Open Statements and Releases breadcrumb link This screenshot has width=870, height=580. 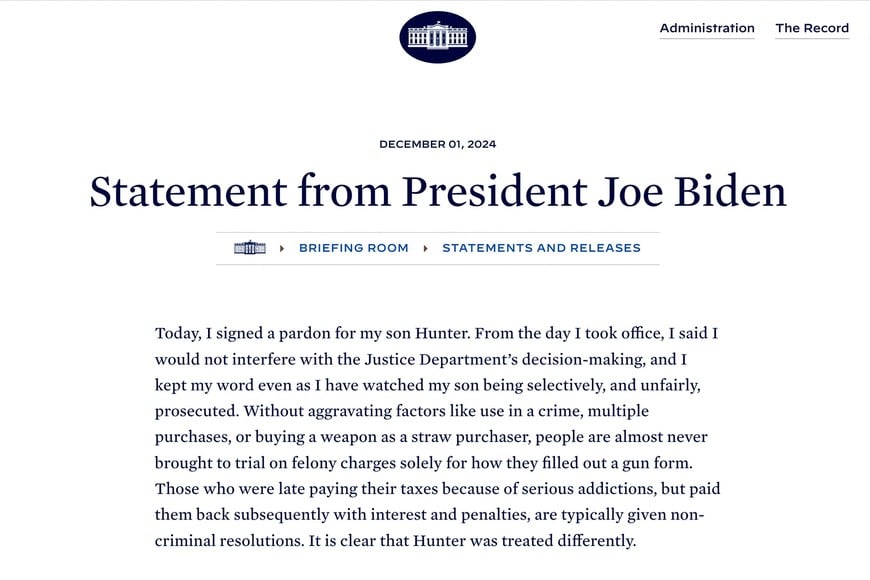pos(541,248)
